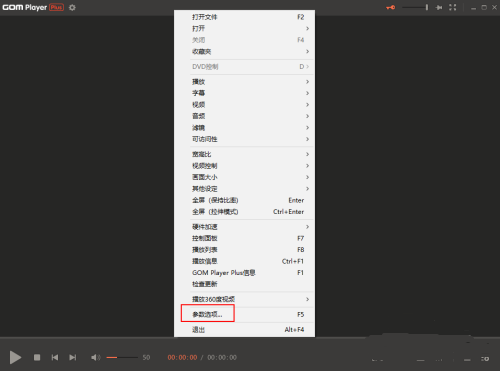Select 全屏 (拉伸模式) Ctrl+Enter menu item
This screenshot has width=500, height=371.
244,212
